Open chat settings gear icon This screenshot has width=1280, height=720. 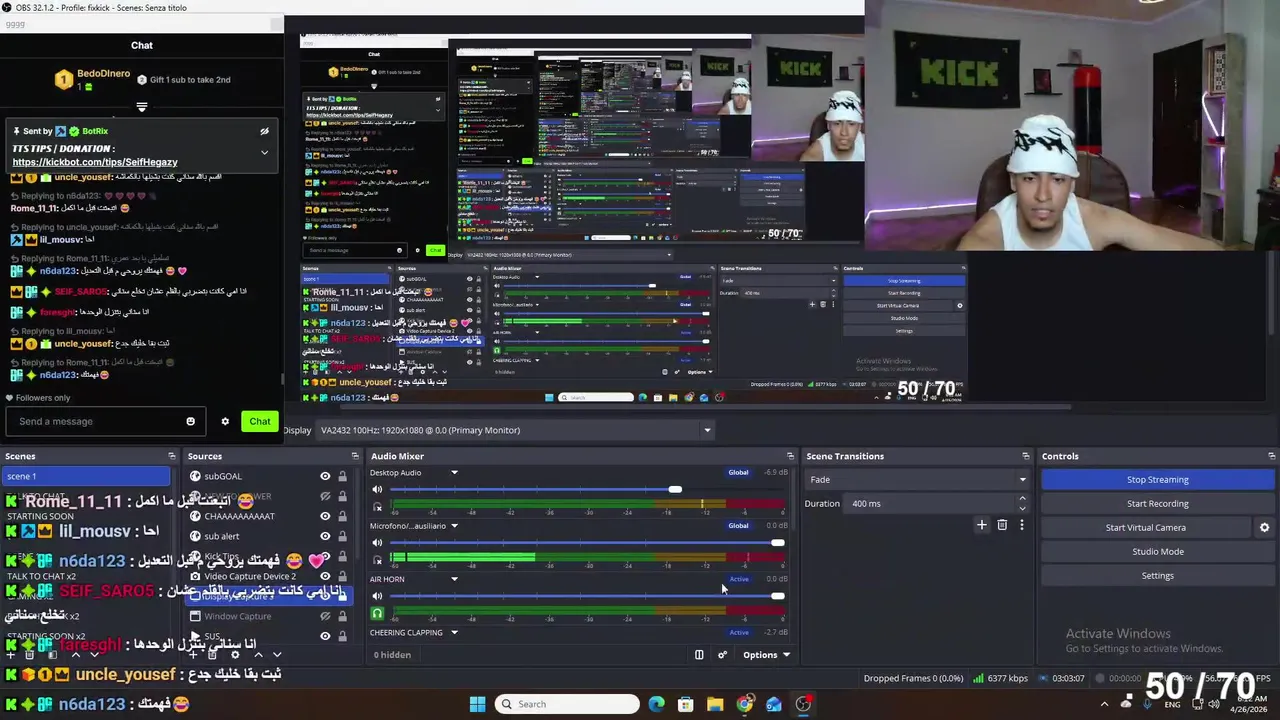[x=225, y=421]
